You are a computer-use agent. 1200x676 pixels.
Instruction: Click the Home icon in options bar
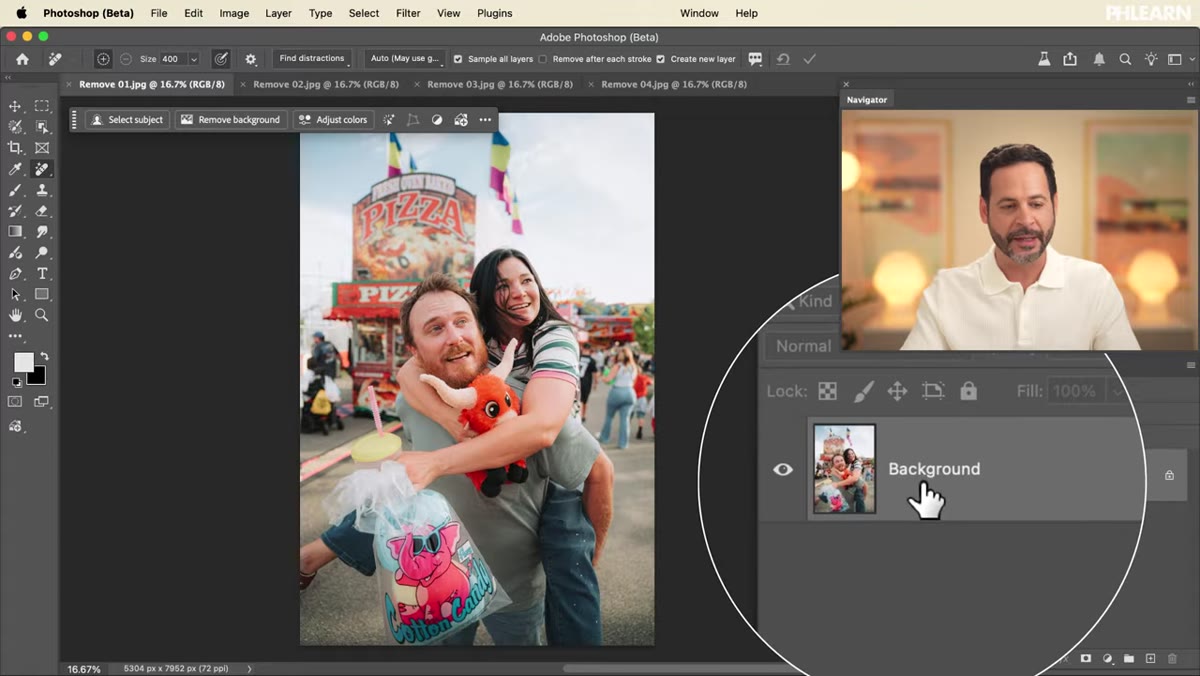click(x=22, y=59)
